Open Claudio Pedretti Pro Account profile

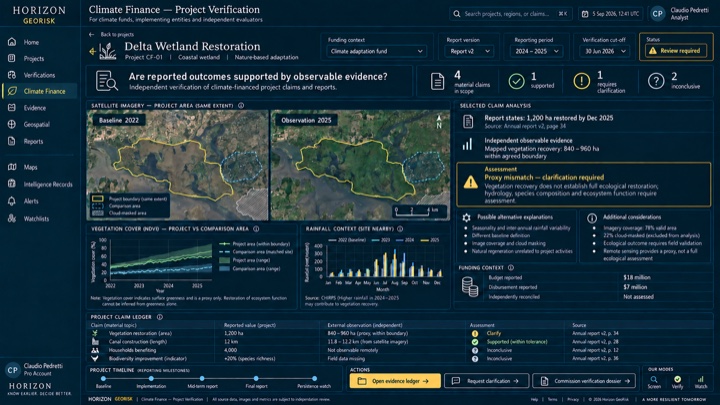pos(35,370)
